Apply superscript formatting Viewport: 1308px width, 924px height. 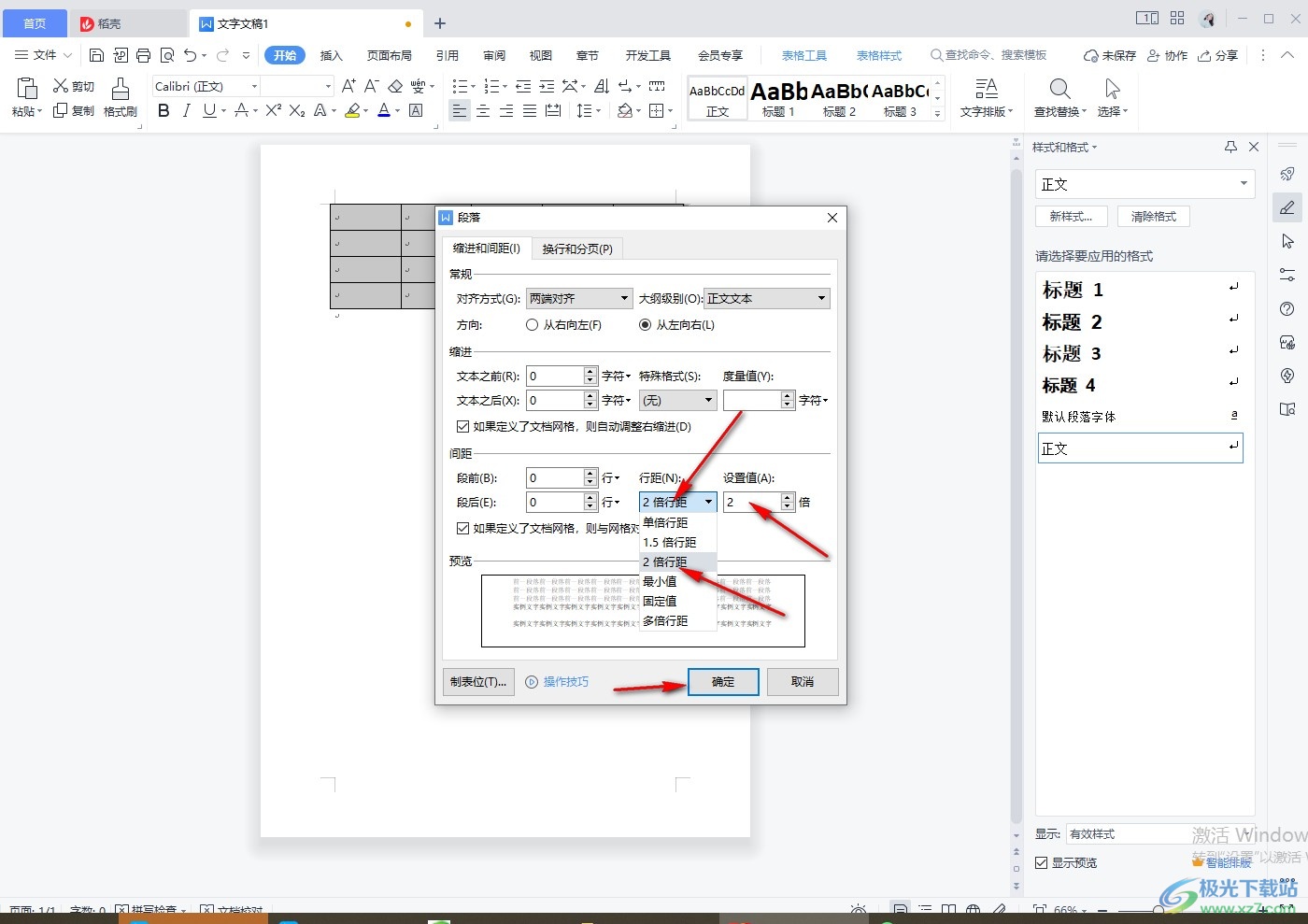[x=273, y=110]
